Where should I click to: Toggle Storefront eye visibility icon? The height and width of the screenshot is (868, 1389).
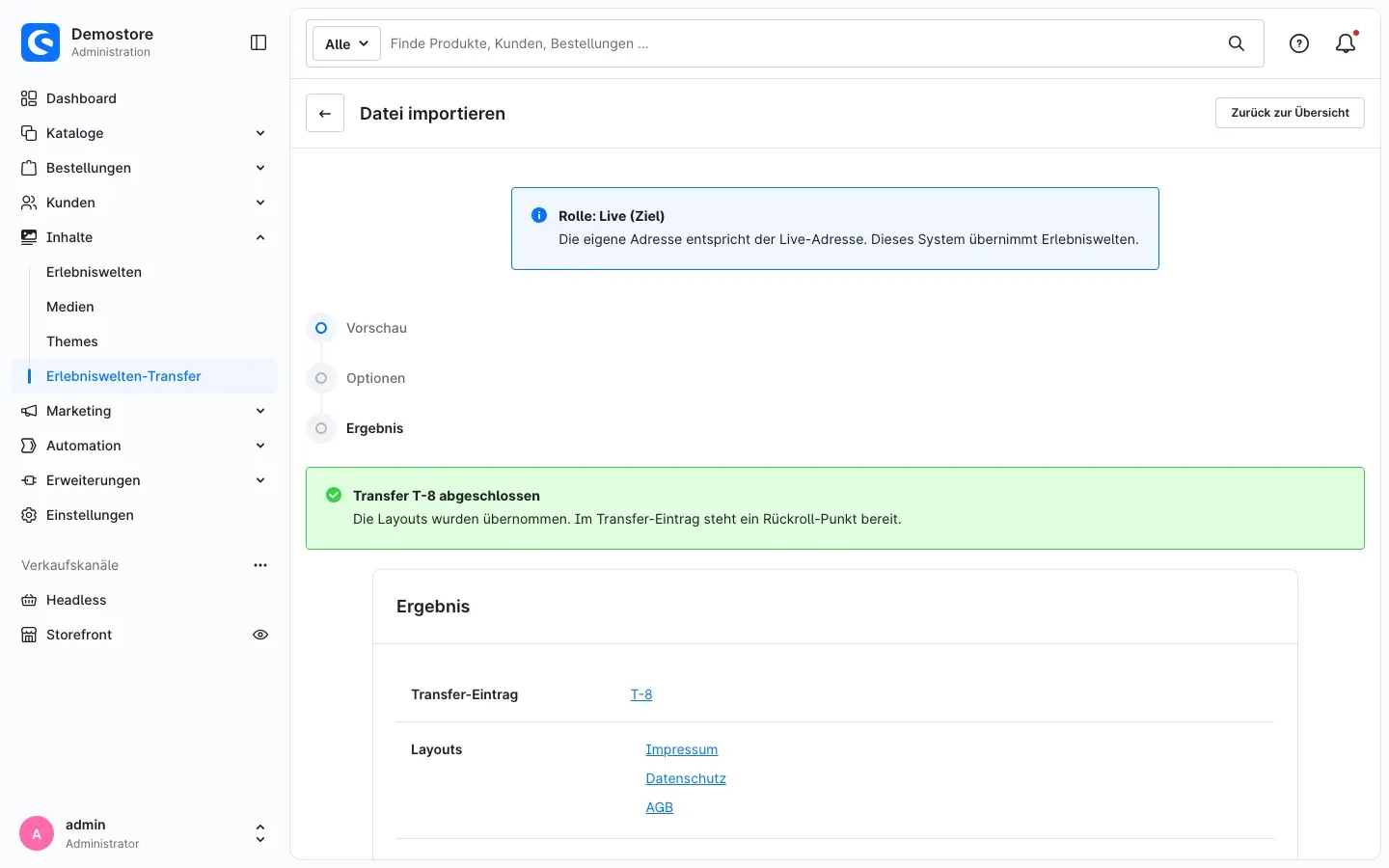click(260, 635)
